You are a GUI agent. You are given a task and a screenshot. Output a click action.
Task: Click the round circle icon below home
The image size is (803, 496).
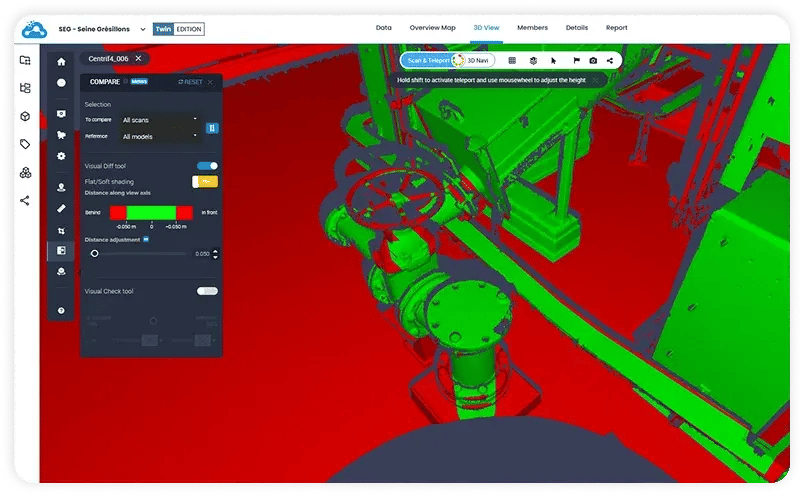(61, 82)
